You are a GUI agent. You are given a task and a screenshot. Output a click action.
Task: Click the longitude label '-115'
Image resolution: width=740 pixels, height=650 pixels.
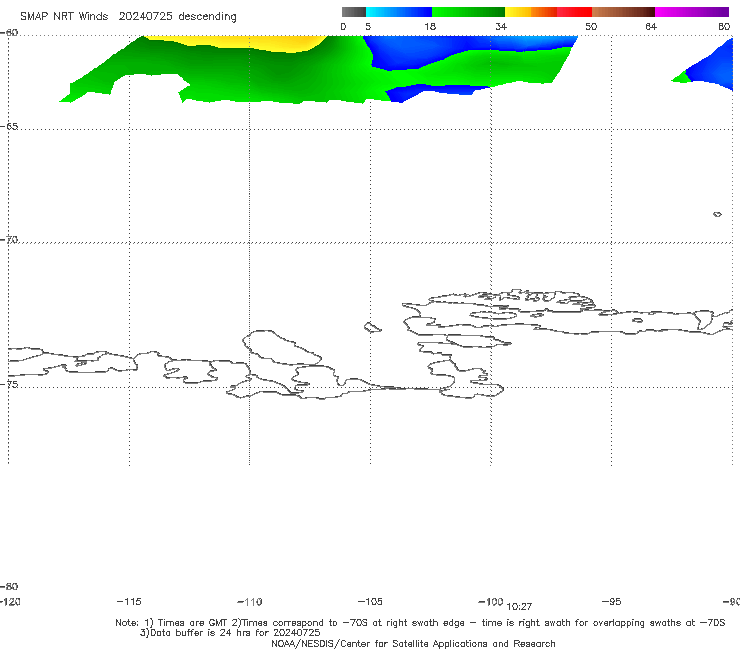[129, 601]
